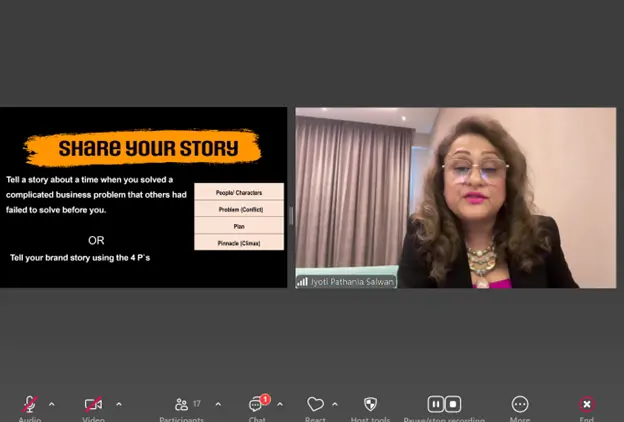Click the signal strength icon on video
624x422 pixels.
click(x=302, y=282)
